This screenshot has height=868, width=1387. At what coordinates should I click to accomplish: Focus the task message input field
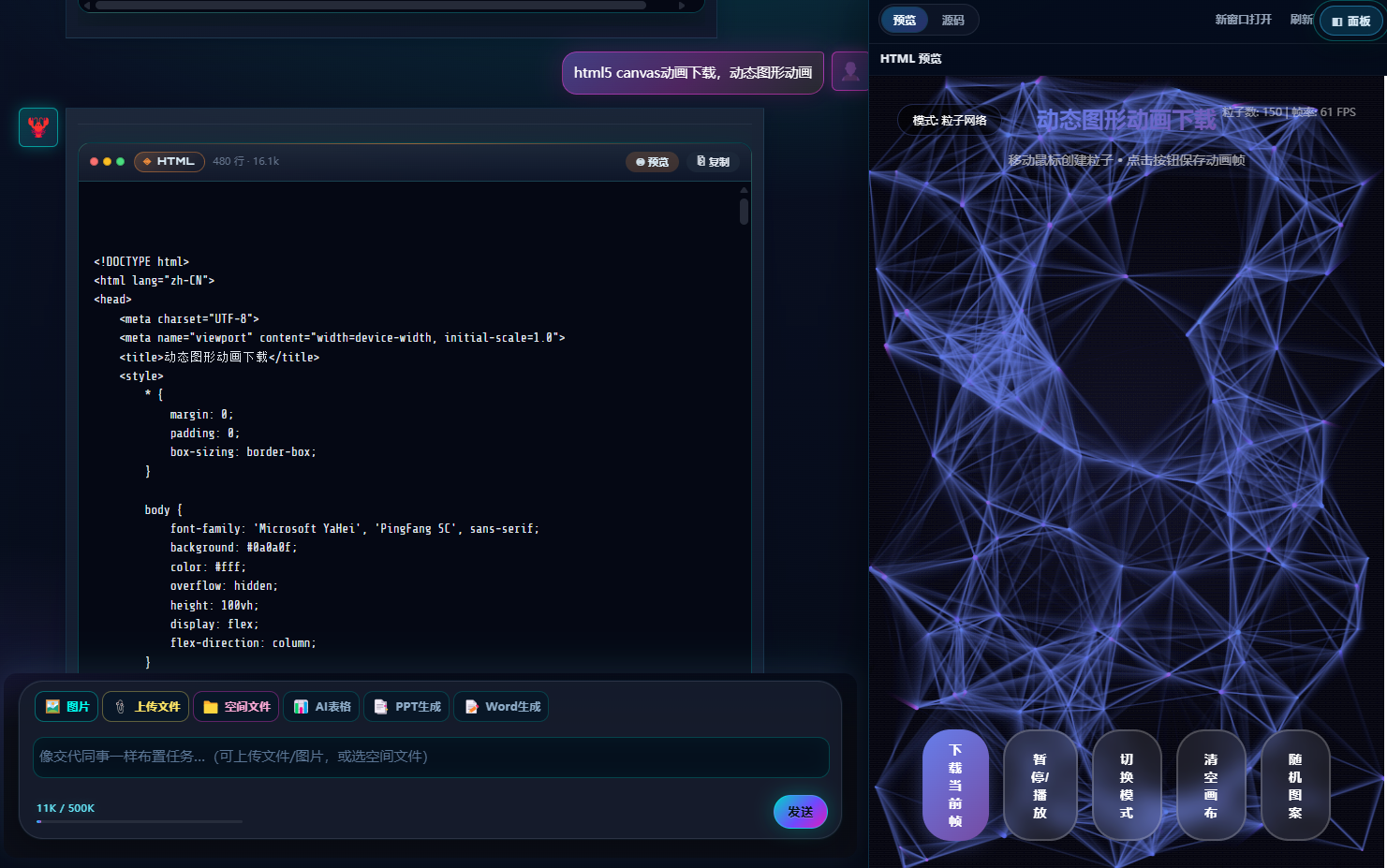(431, 757)
